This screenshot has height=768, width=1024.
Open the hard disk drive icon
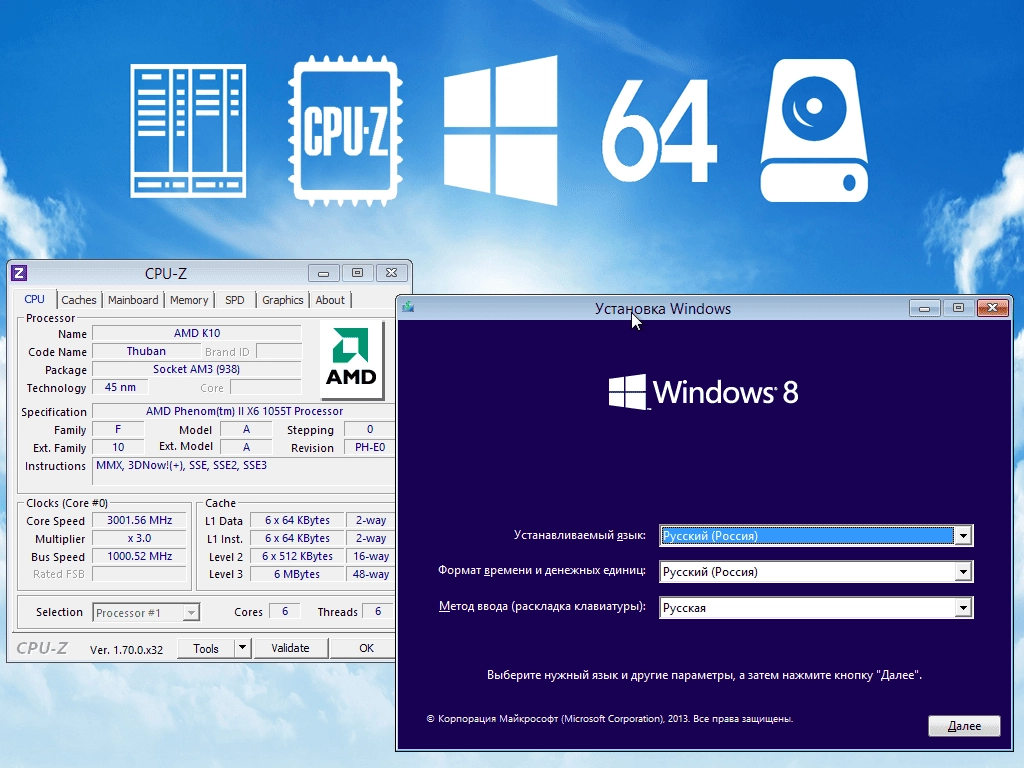(814, 131)
